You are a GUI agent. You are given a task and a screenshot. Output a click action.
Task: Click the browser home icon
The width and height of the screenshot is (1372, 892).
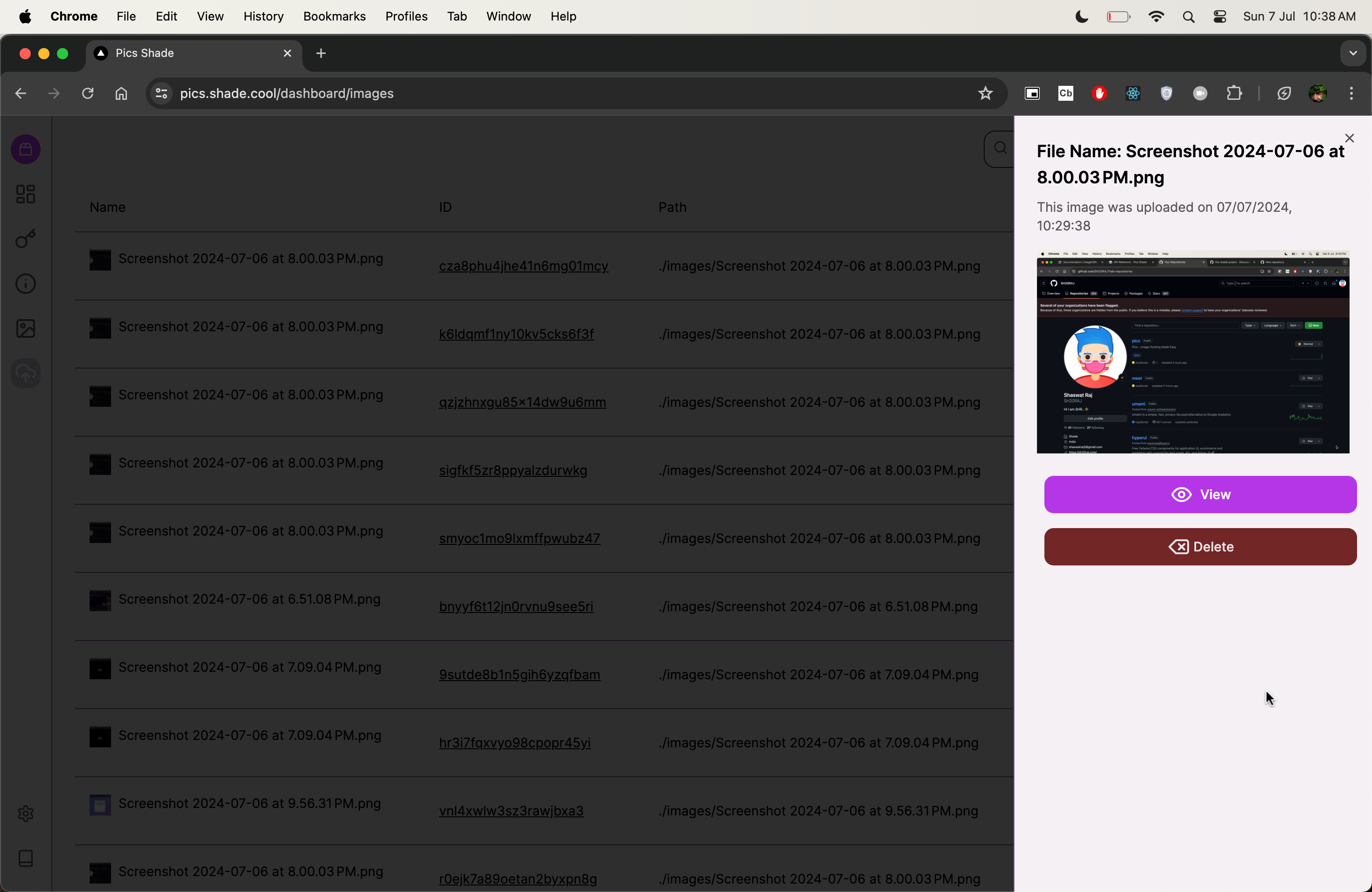click(x=121, y=93)
